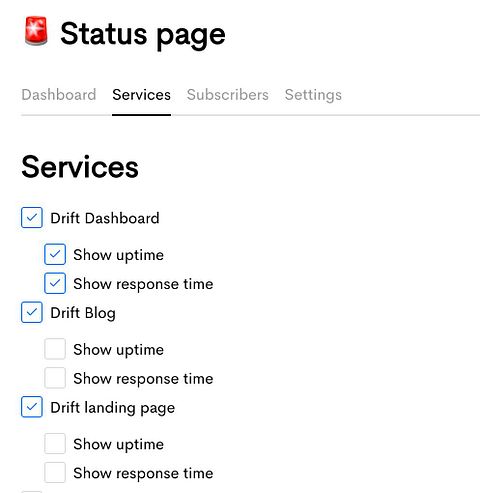
Task: Open the Dashboard tab
Action: coord(59,95)
